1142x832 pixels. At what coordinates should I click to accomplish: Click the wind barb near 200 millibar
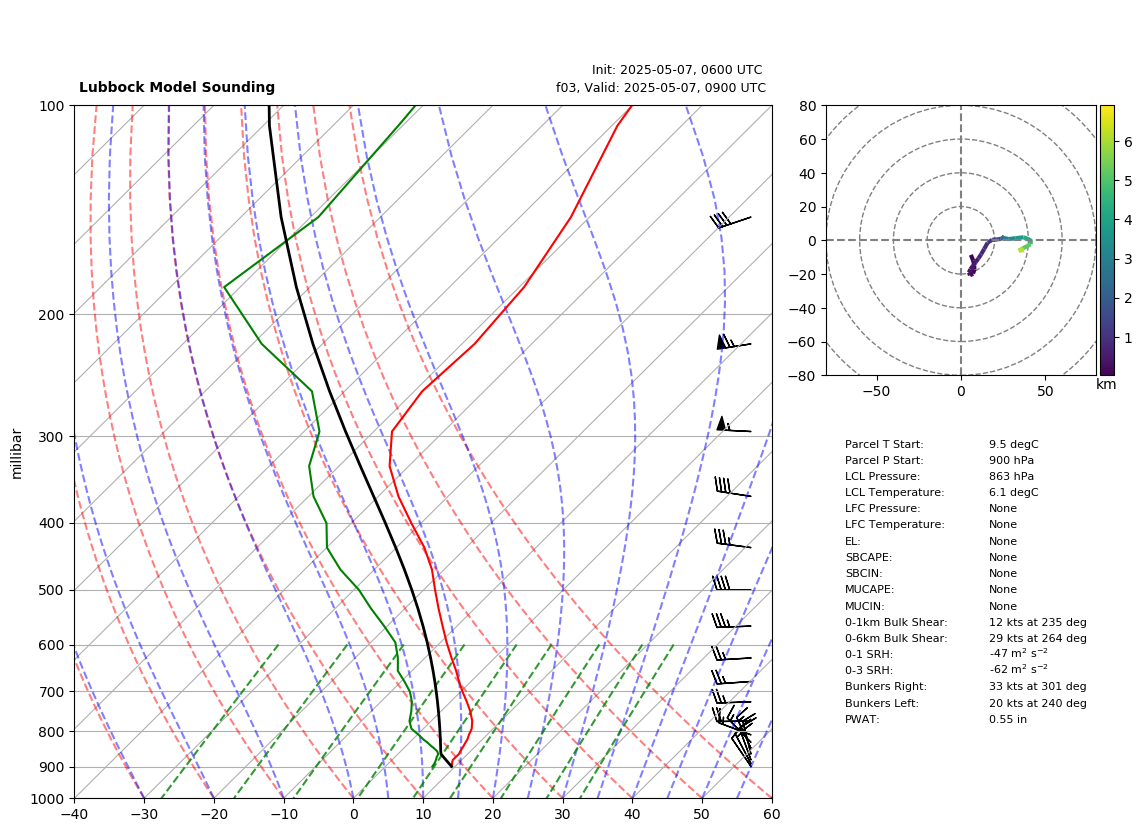tap(733, 342)
